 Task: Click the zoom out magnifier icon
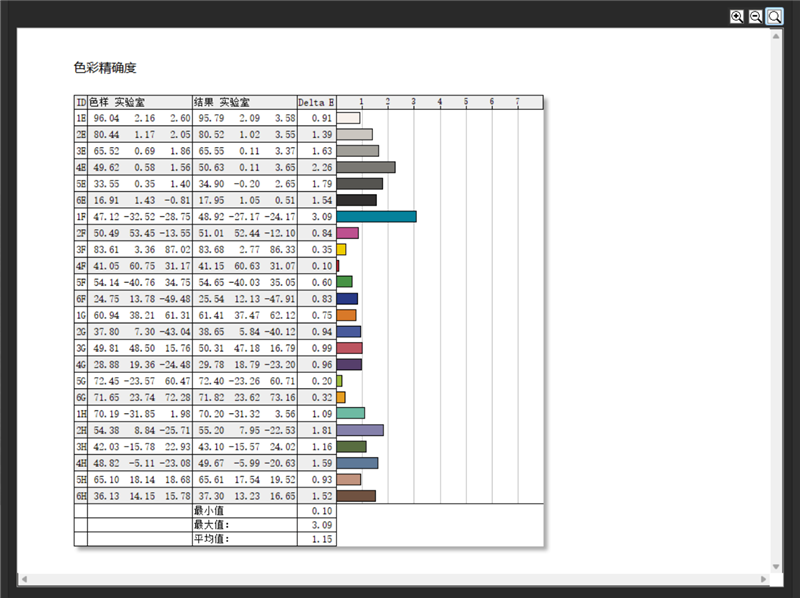756,16
